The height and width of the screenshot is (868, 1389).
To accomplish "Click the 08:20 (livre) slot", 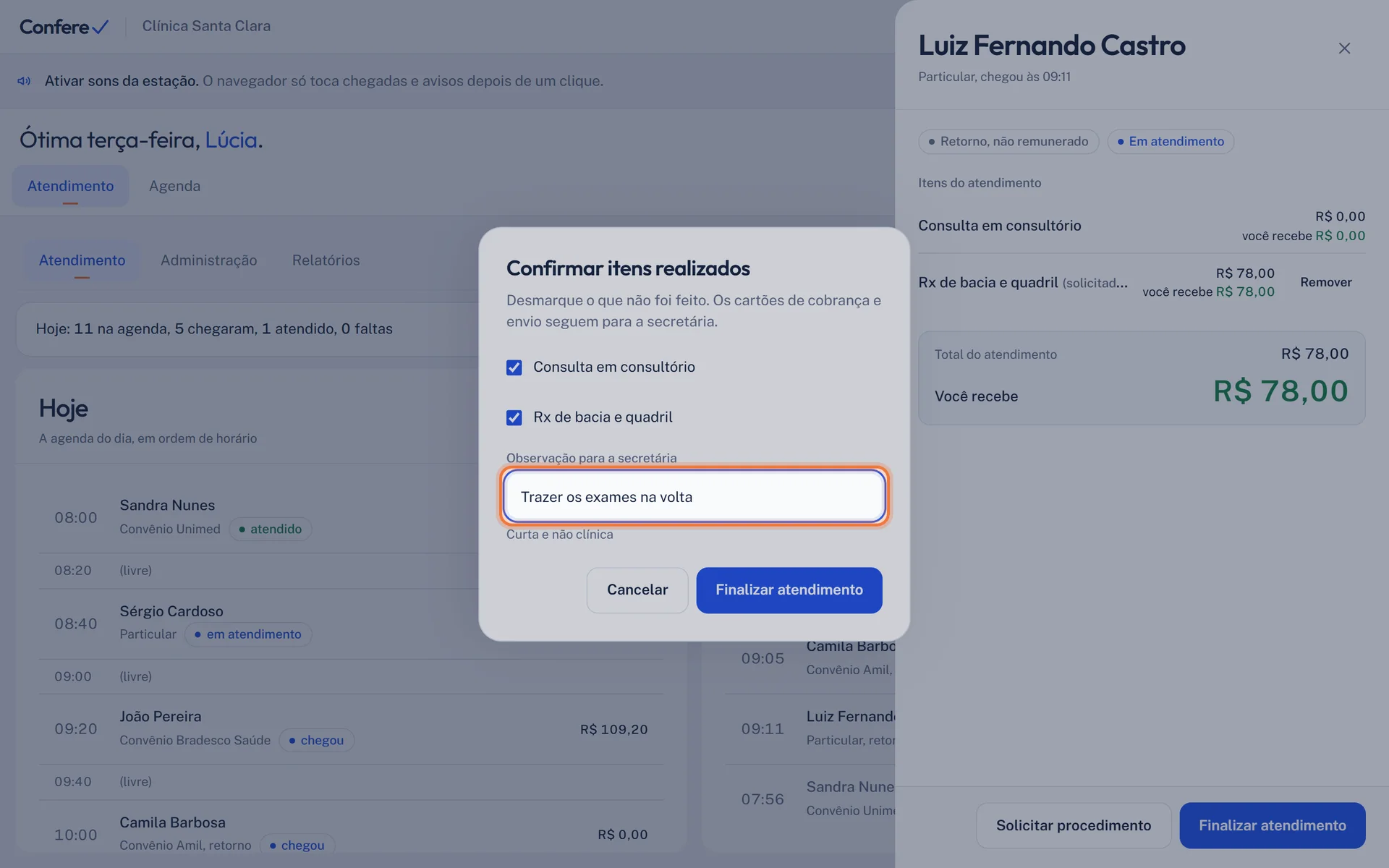I will point(350,571).
